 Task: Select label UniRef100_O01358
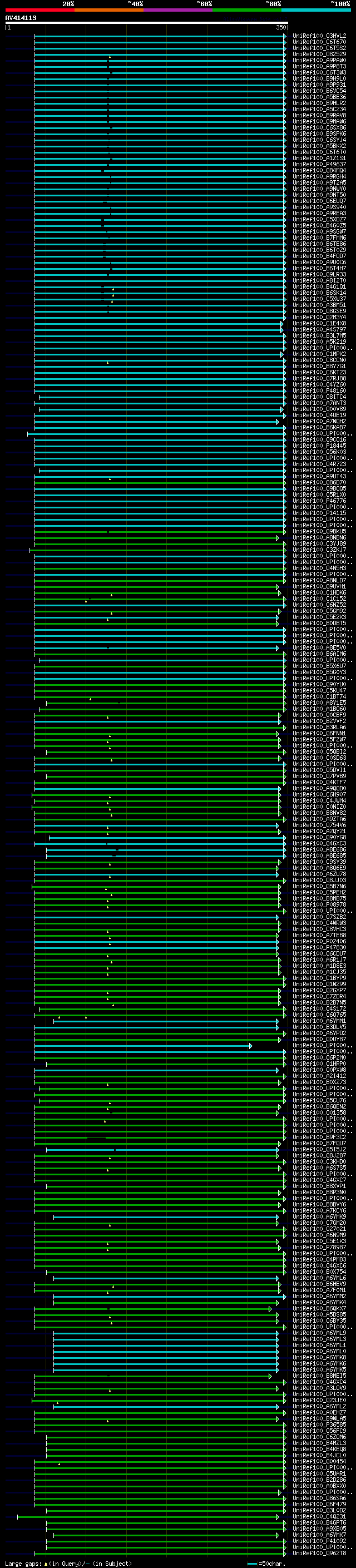pyautogui.click(x=319, y=1112)
